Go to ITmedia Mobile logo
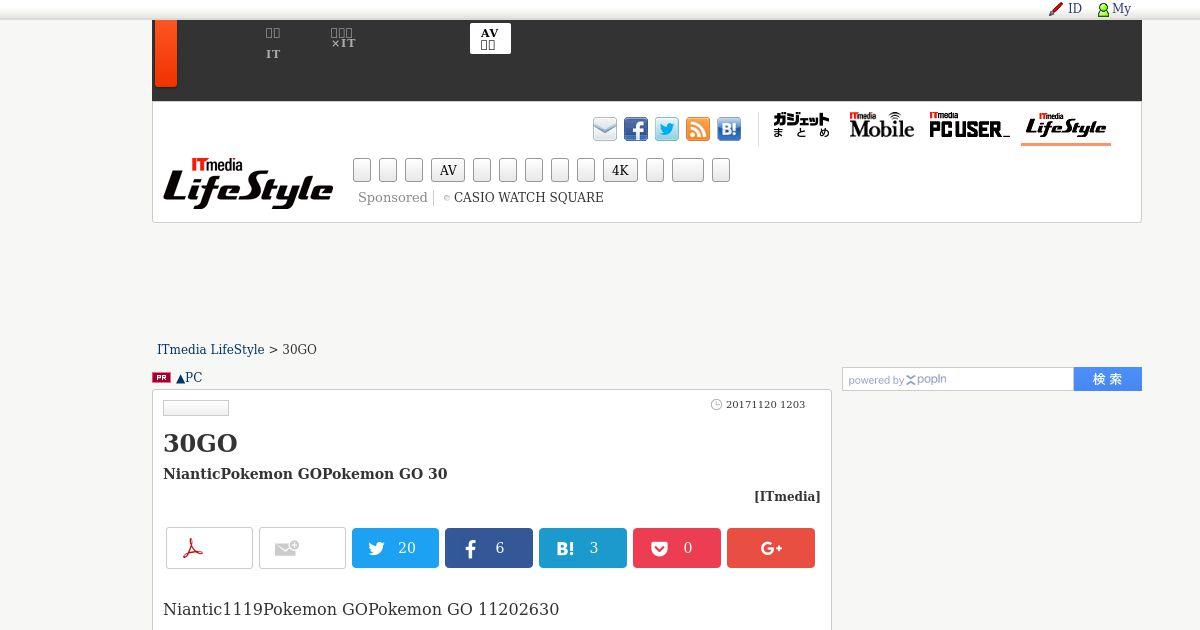This screenshot has width=1200, height=630. (881, 125)
